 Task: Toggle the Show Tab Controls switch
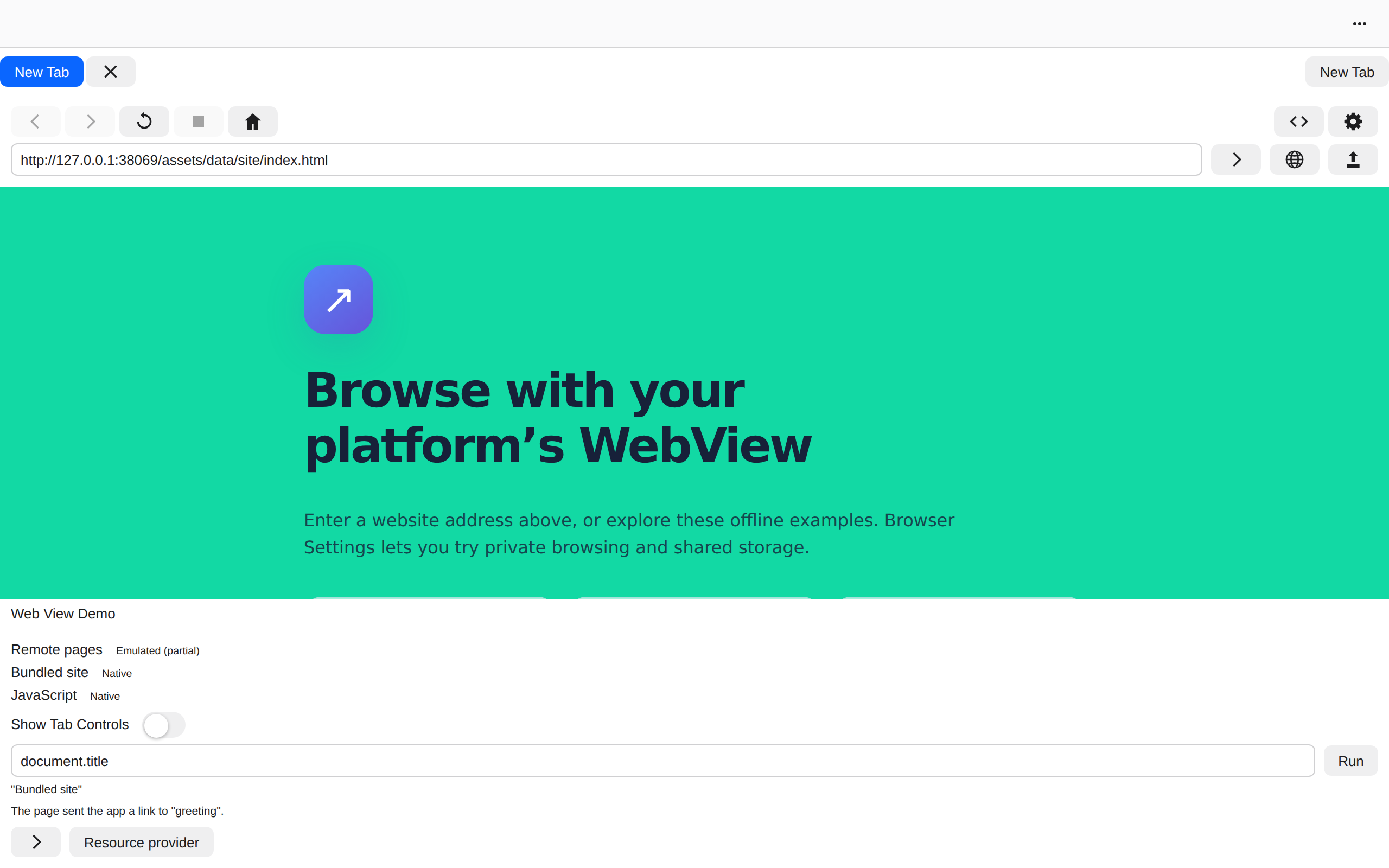pyautogui.click(x=163, y=725)
